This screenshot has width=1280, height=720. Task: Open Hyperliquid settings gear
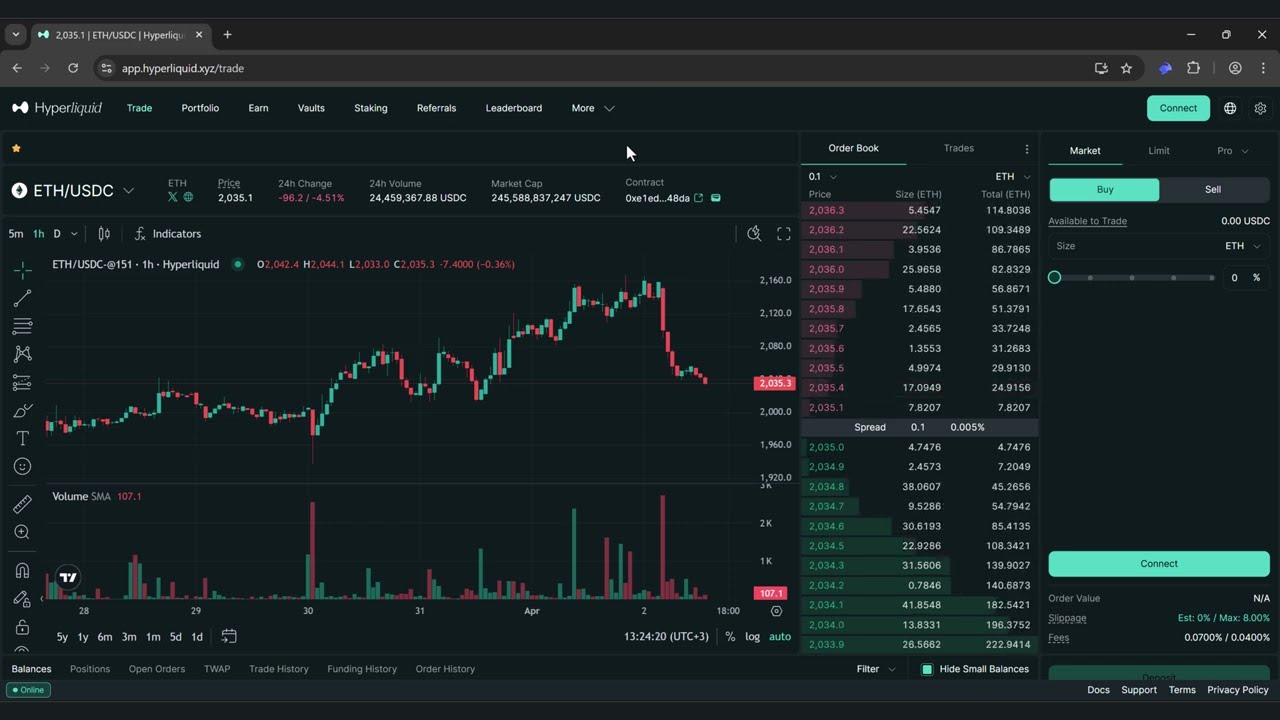1260,108
